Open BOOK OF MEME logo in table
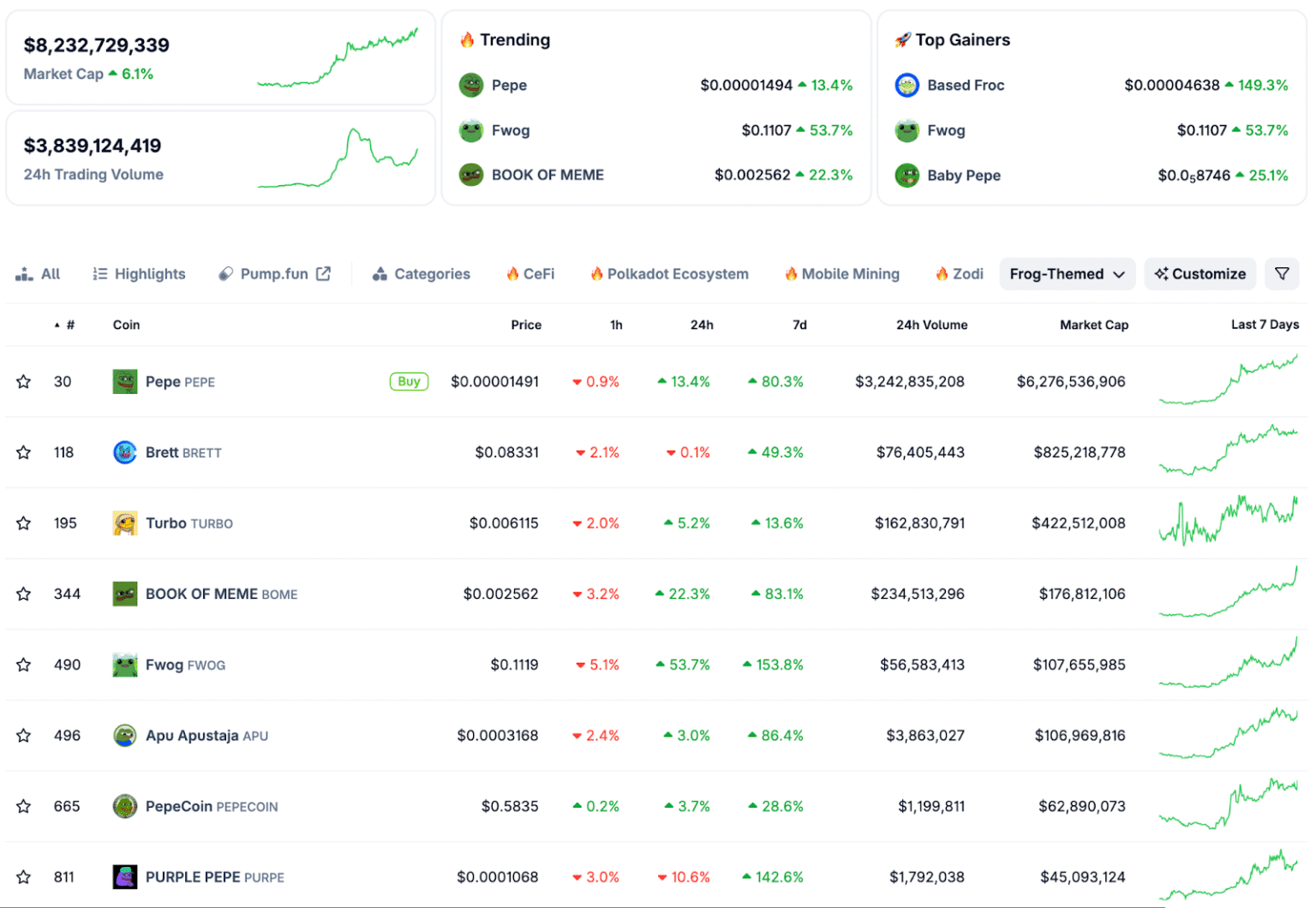The height and width of the screenshot is (908, 1316). point(125,594)
